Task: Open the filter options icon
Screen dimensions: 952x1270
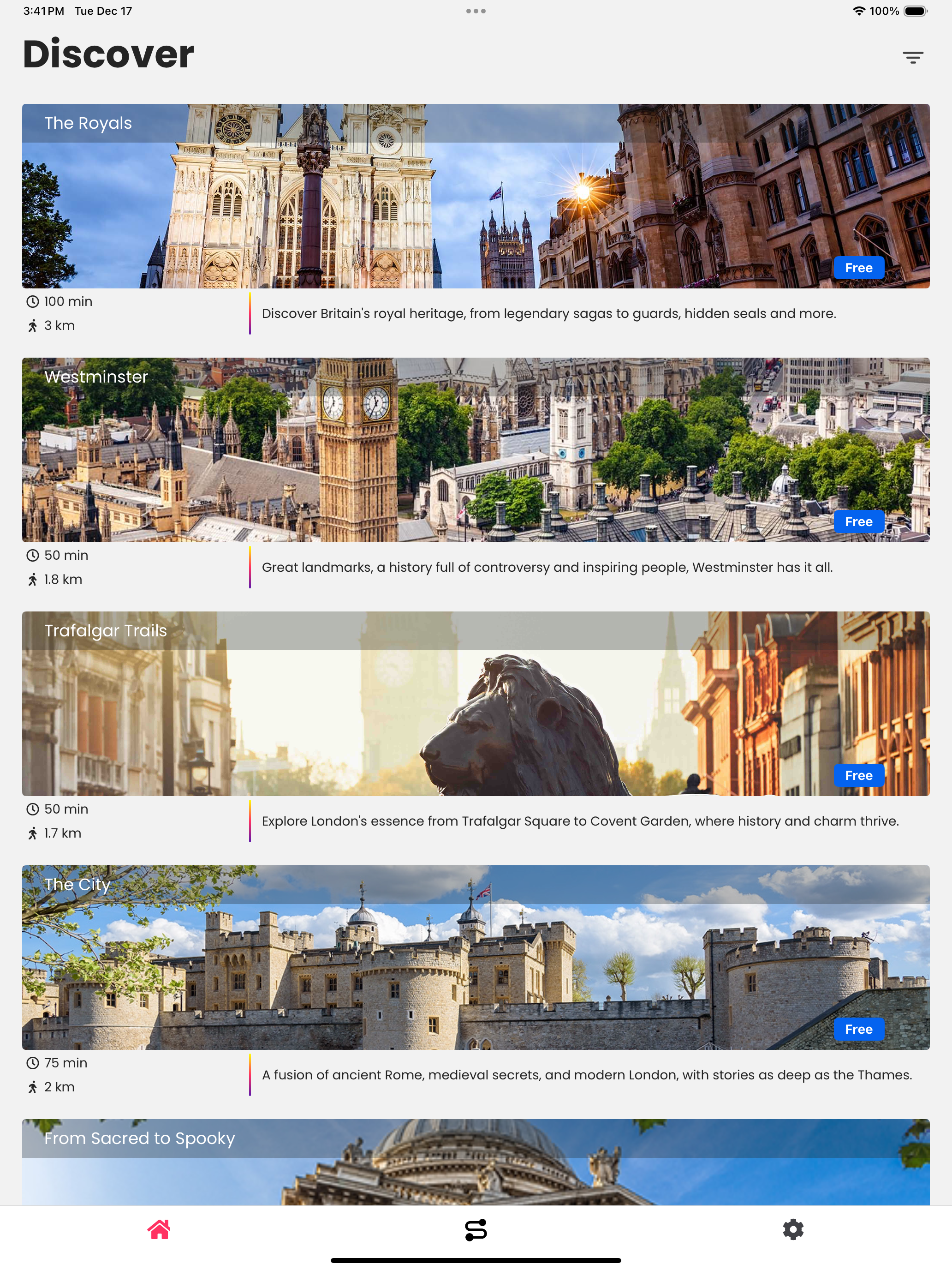Action: click(912, 57)
